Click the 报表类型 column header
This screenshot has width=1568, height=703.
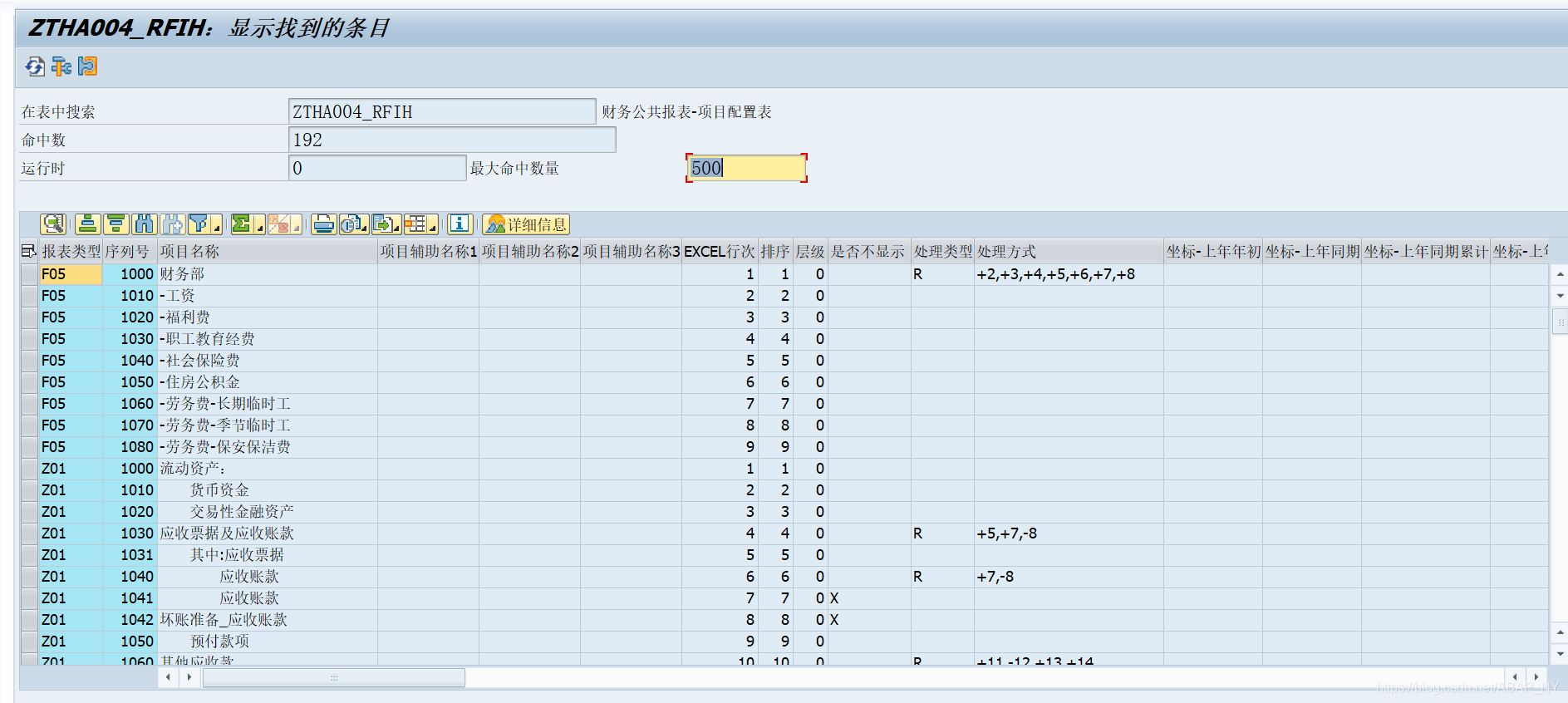pos(71,251)
